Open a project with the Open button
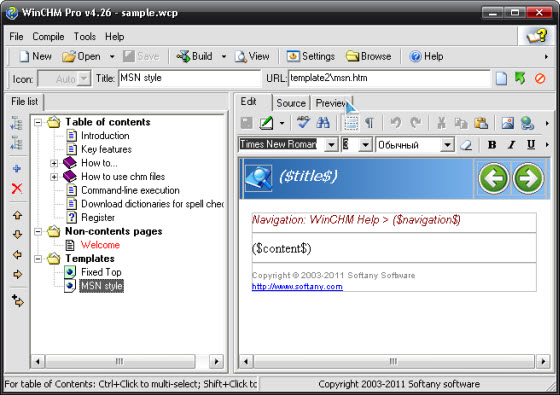Image resolution: width=560 pixels, height=395 pixels. pos(81,56)
